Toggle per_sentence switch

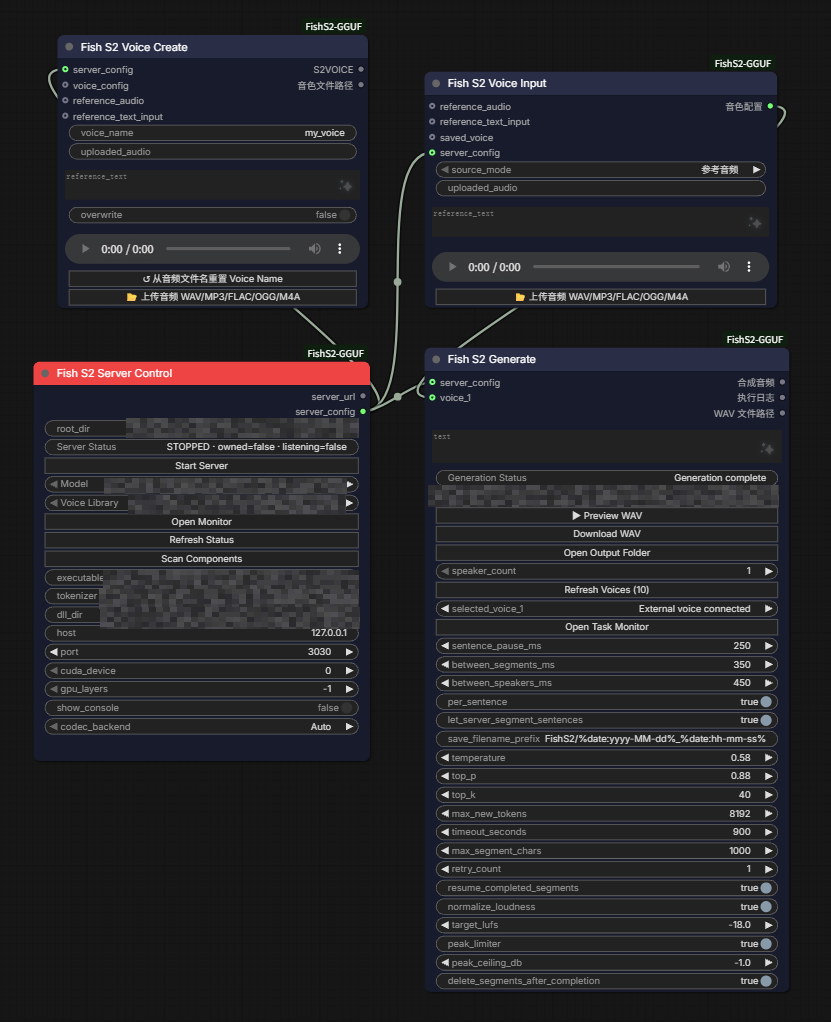(x=766, y=702)
